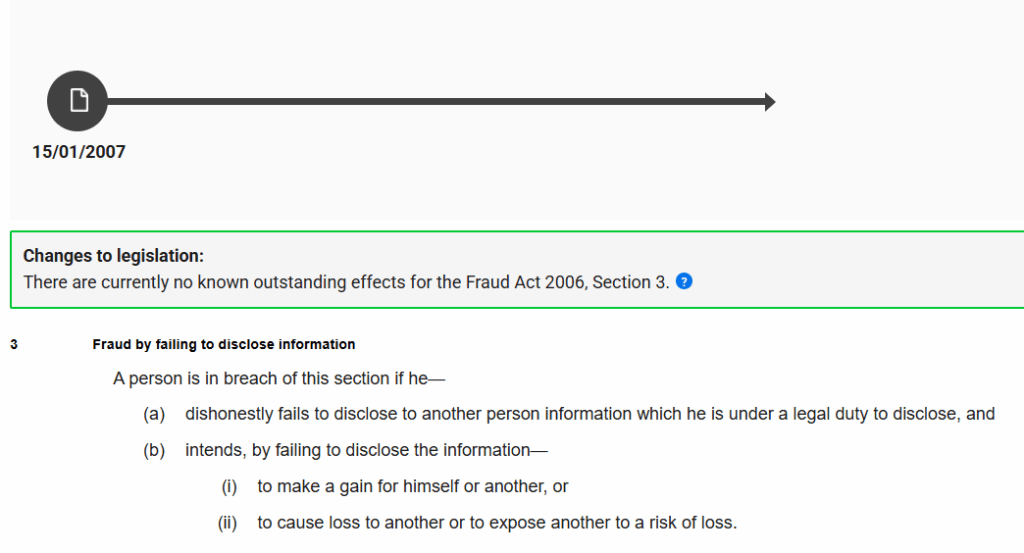Select the 15/01/2007 timeline date label
This screenshot has width=1024, height=553.
(79, 152)
